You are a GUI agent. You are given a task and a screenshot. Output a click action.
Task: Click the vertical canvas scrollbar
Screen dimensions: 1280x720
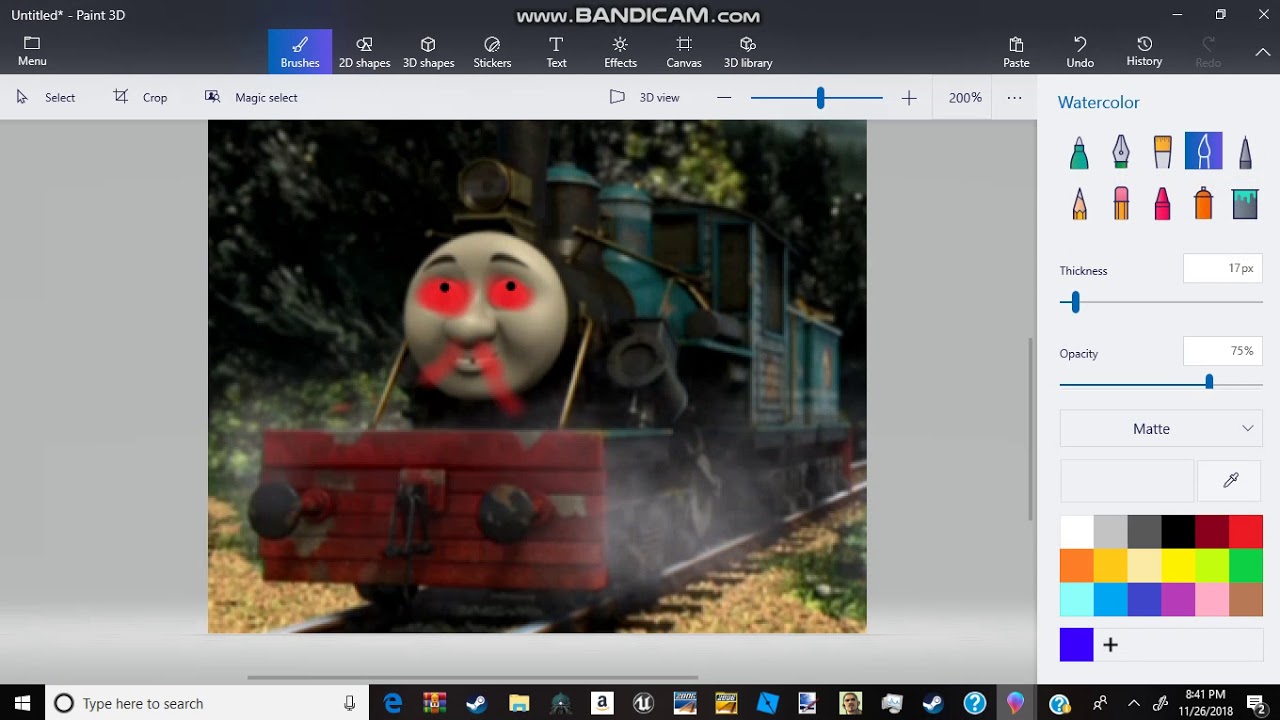pyautogui.click(x=1030, y=429)
